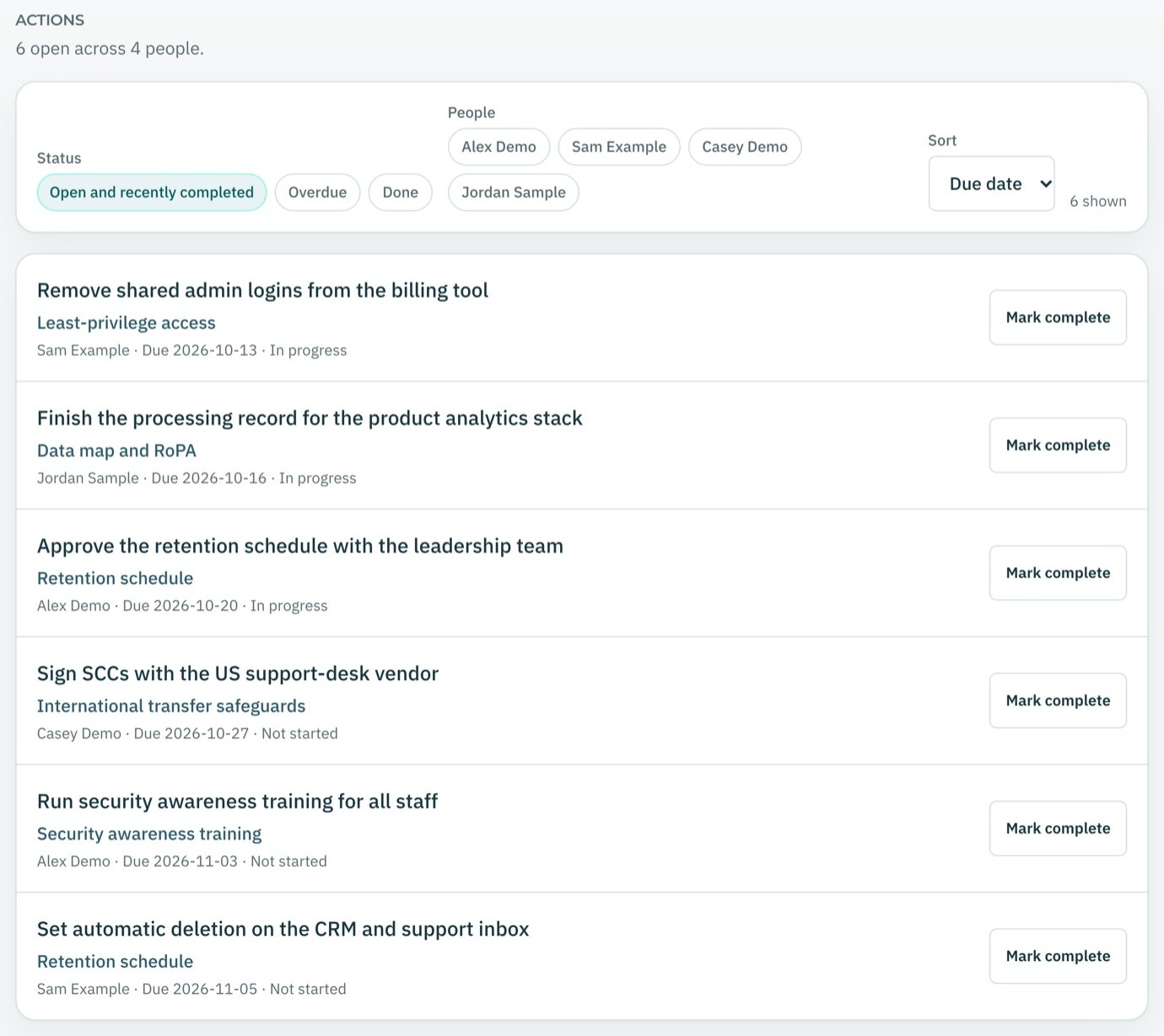This screenshot has width=1164, height=1036.
Task: Toggle the Open and recently completed filter
Action: [x=152, y=192]
